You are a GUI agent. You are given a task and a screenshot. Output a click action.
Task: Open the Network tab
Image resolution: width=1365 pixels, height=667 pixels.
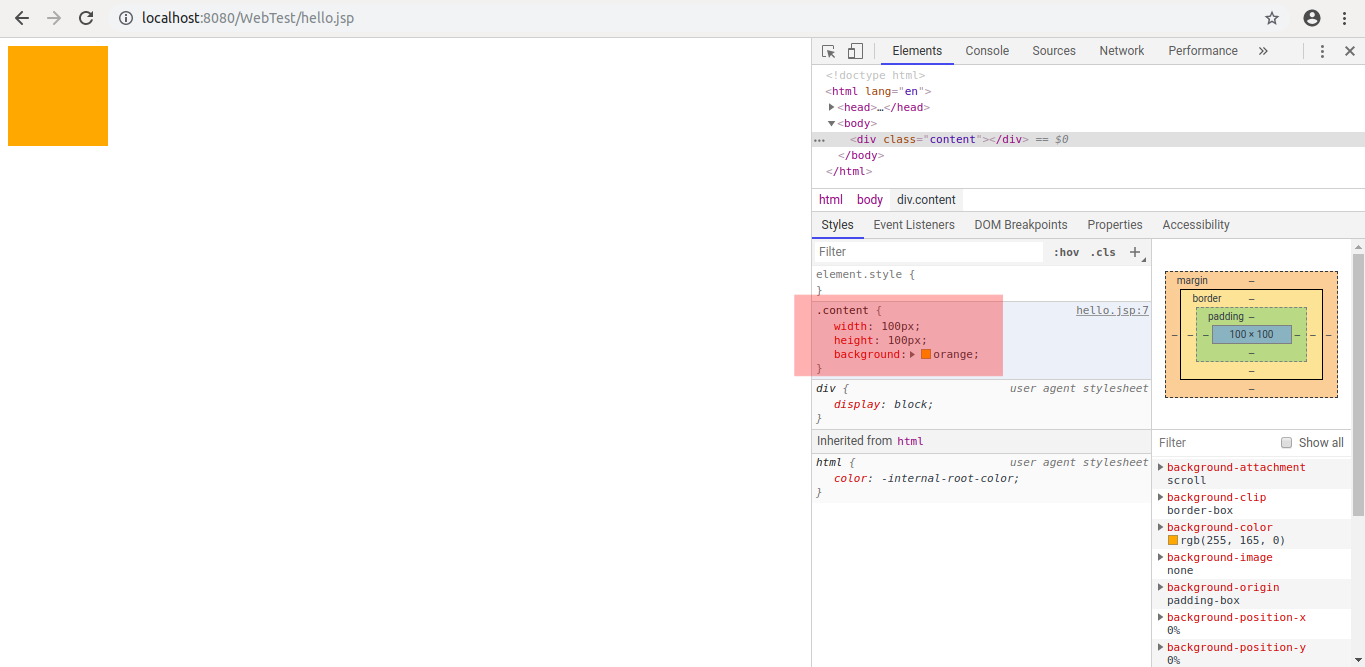1122,51
